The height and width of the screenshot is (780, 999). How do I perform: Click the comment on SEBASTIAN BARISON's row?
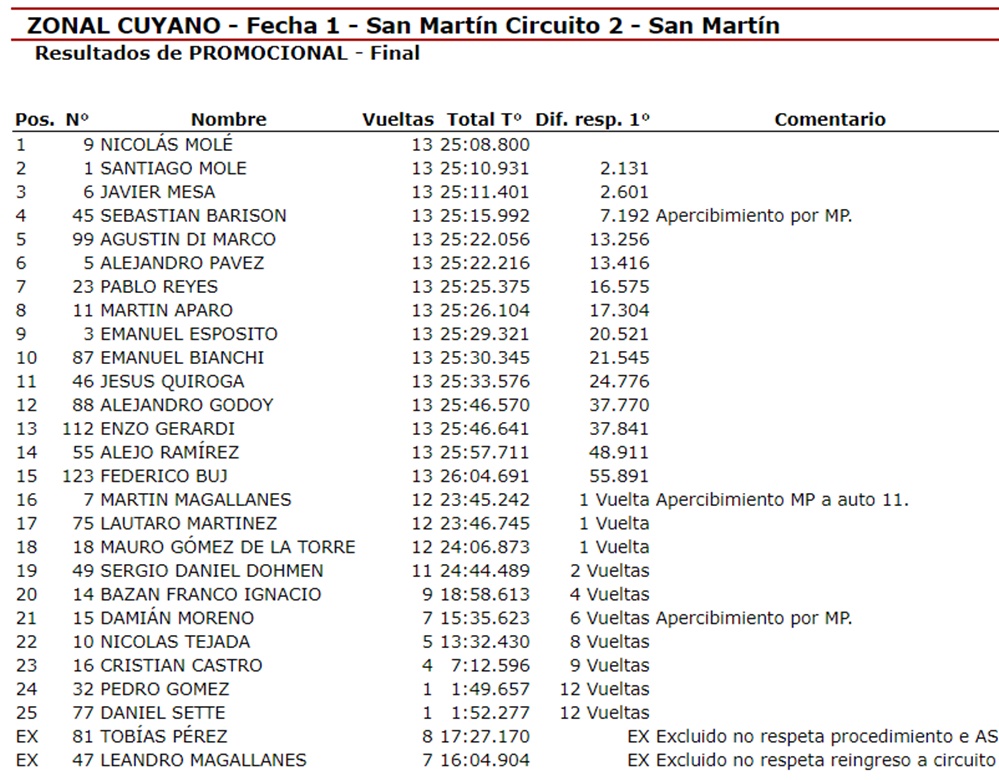click(754, 215)
